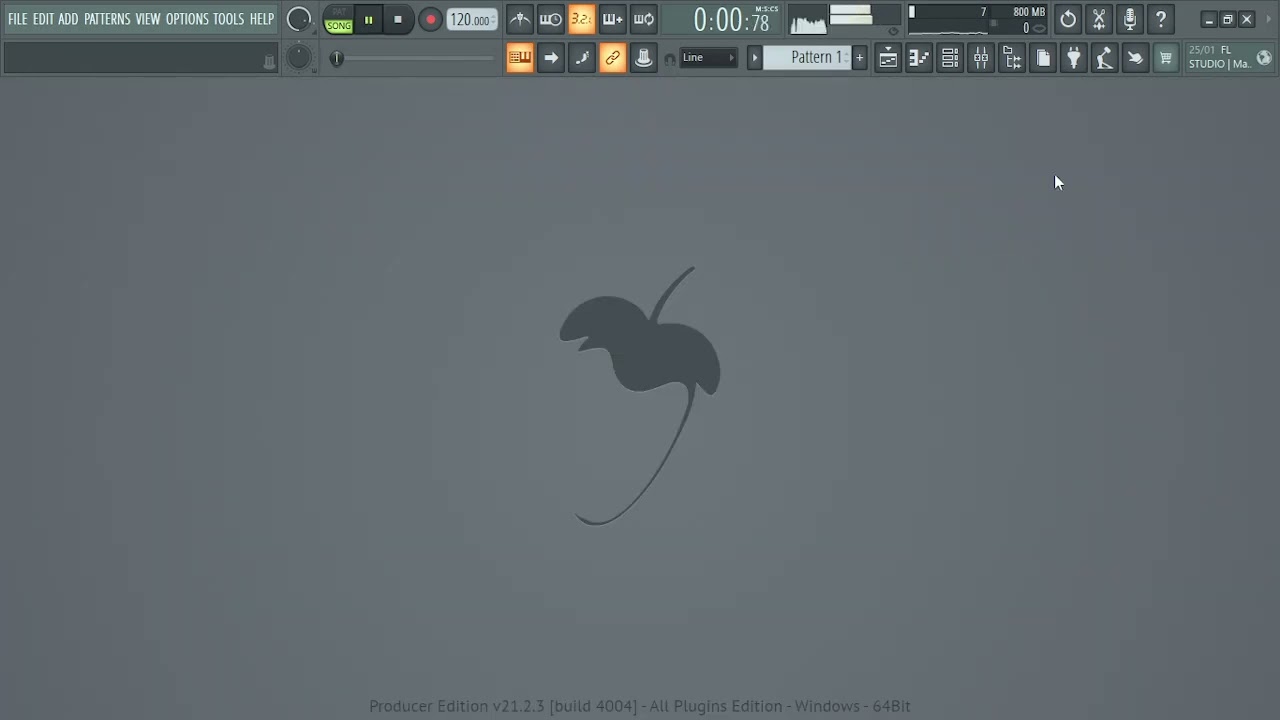Click the main pitch knob
Image resolution: width=1280 pixels, height=720 pixels.
tap(299, 58)
